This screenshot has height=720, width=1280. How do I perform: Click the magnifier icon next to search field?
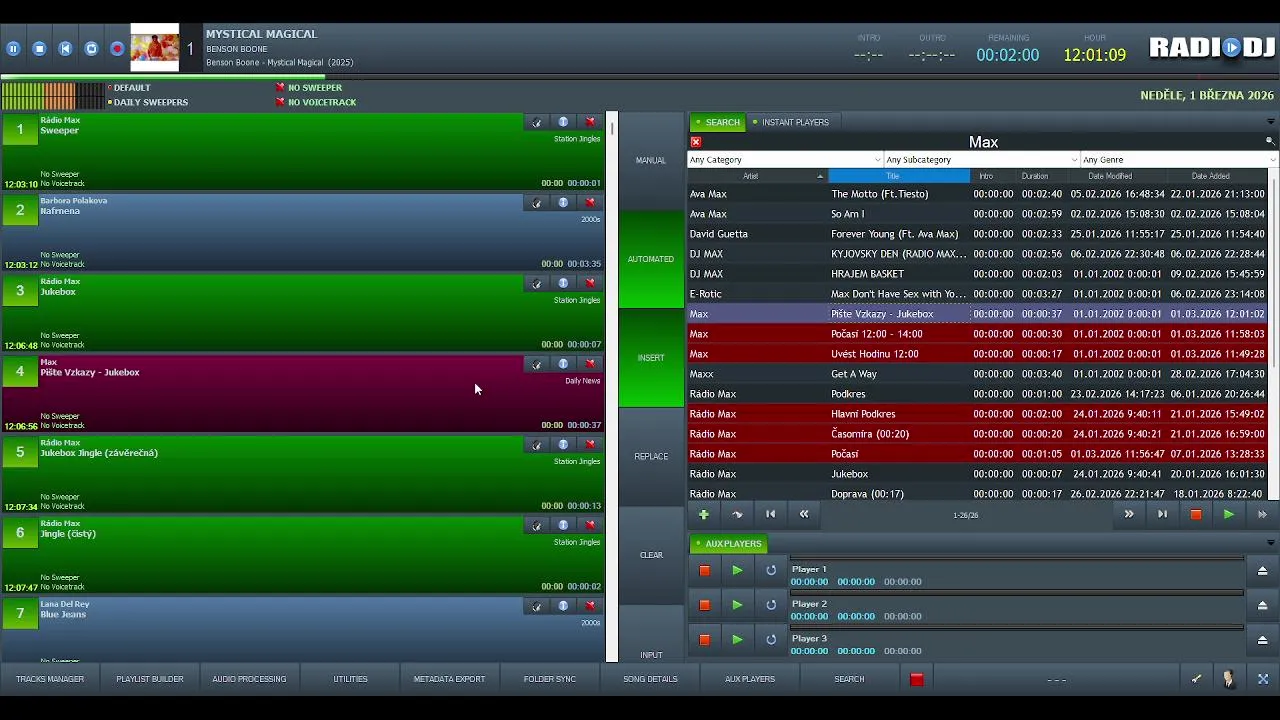pos(1270,142)
